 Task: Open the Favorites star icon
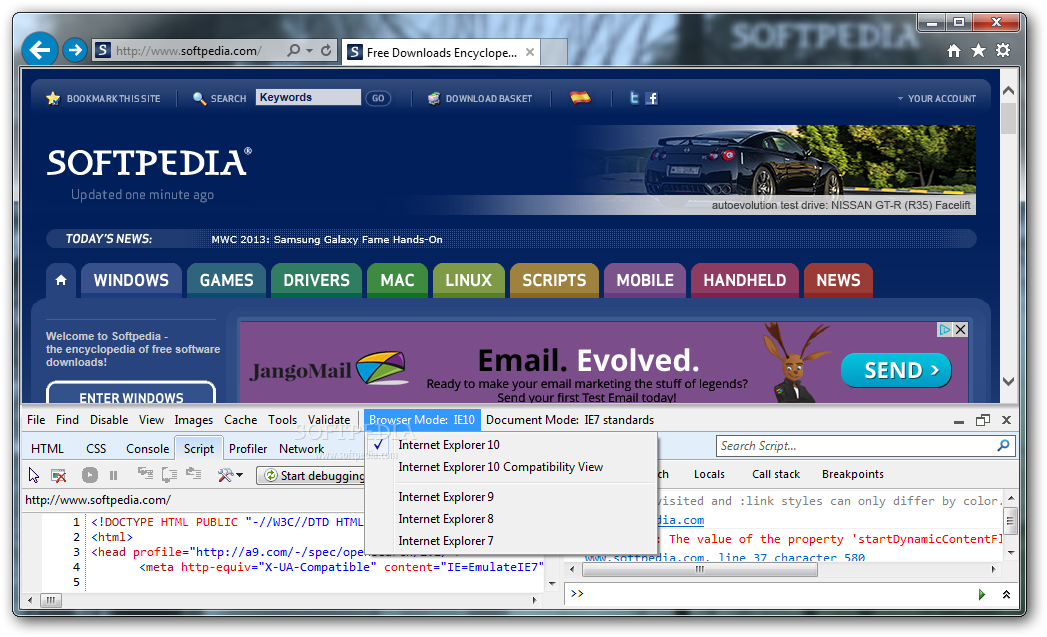978,51
